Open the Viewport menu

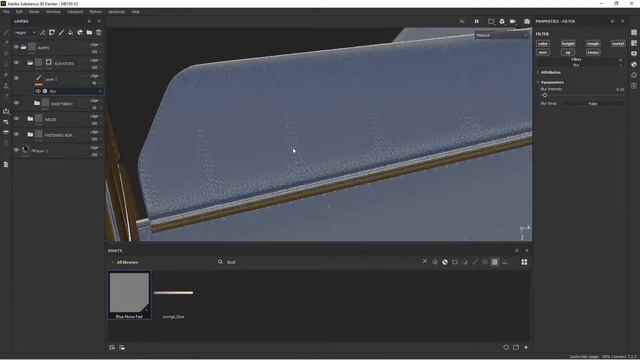click(75, 12)
